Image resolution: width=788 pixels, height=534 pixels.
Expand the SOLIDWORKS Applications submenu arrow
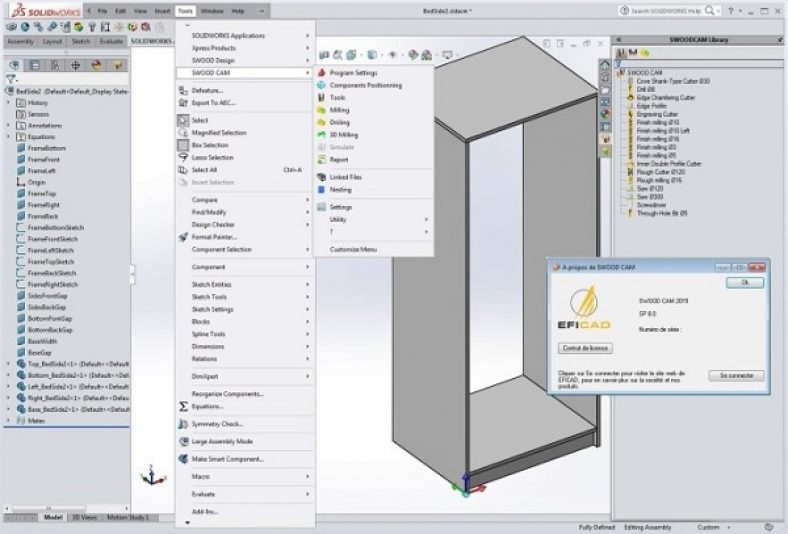tap(308, 36)
